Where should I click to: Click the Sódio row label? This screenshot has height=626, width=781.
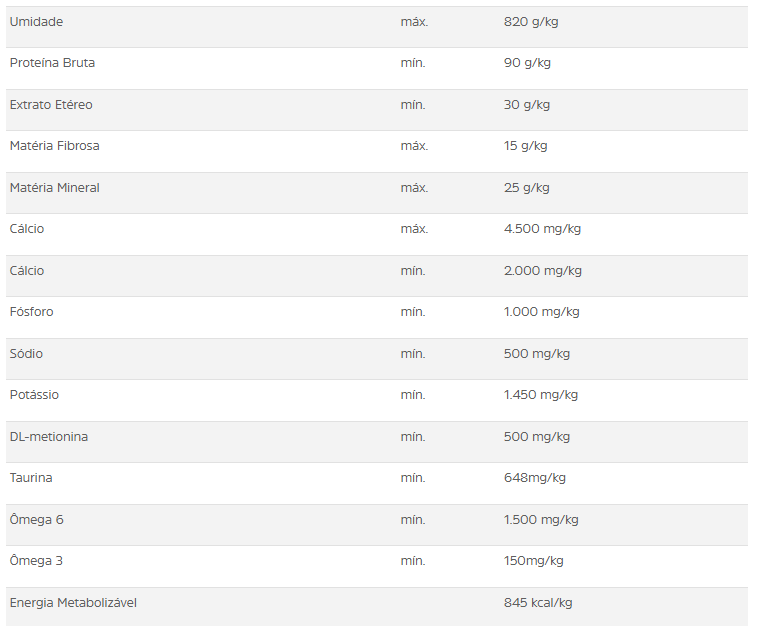[26, 354]
